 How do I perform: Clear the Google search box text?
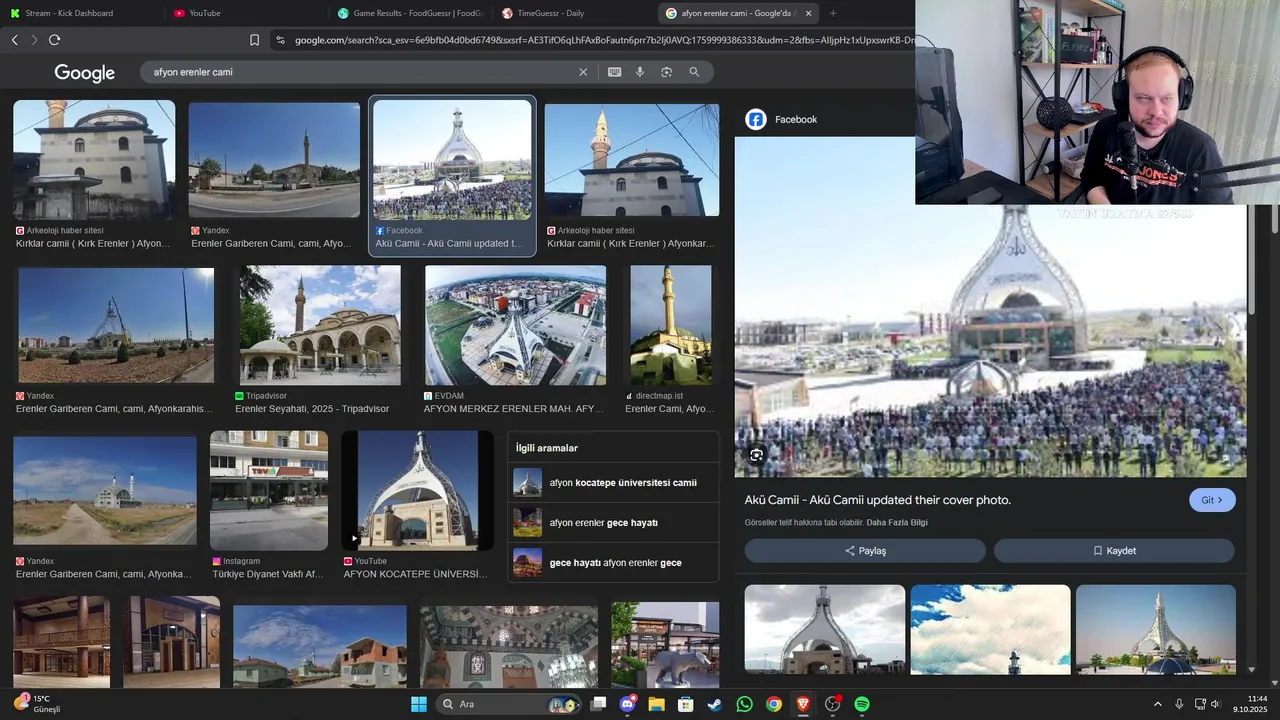pyautogui.click(x=583, y=72)
